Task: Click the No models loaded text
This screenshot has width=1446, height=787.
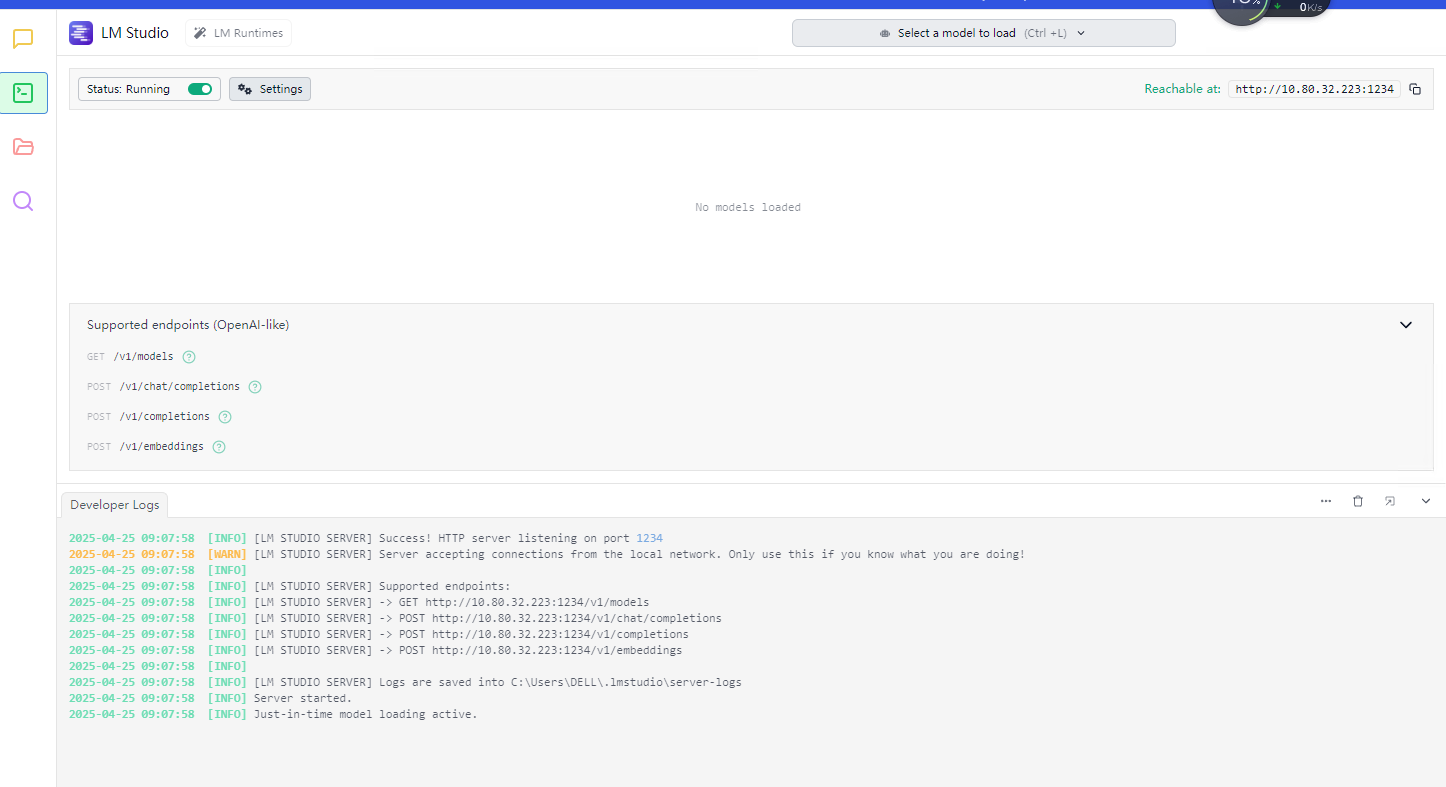Action: click(x=748, y=207)
